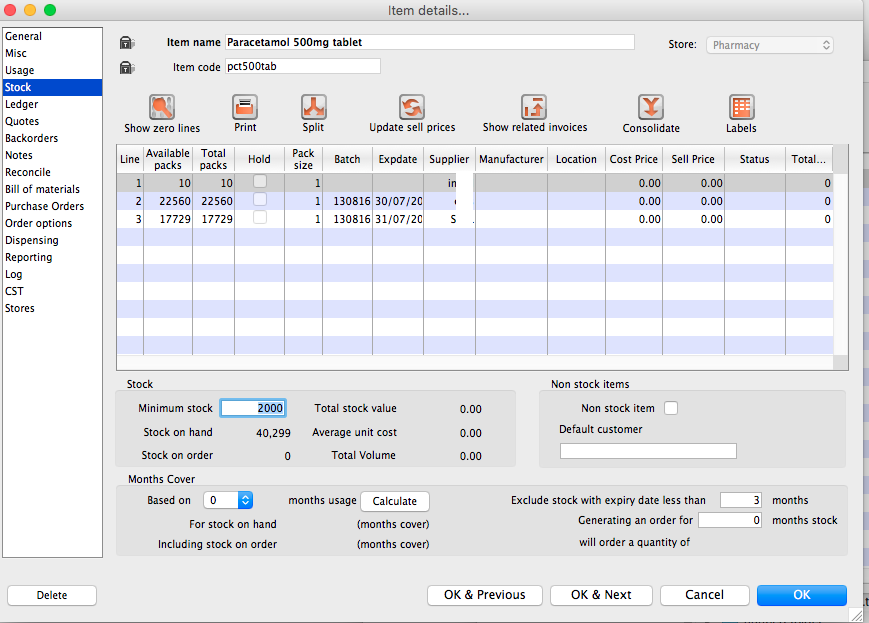Click the lock icon beside Item name

coord(127,43)
